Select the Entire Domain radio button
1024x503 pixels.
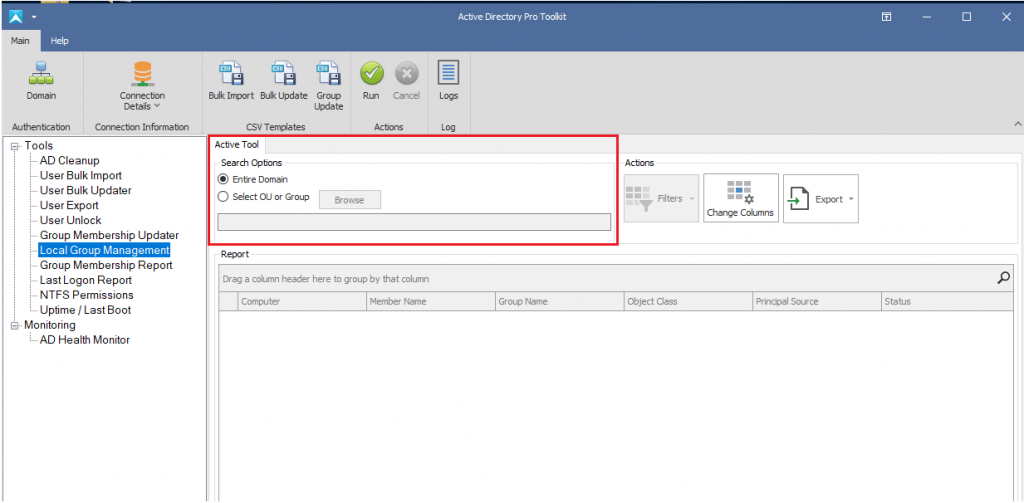tap(223, 179)
